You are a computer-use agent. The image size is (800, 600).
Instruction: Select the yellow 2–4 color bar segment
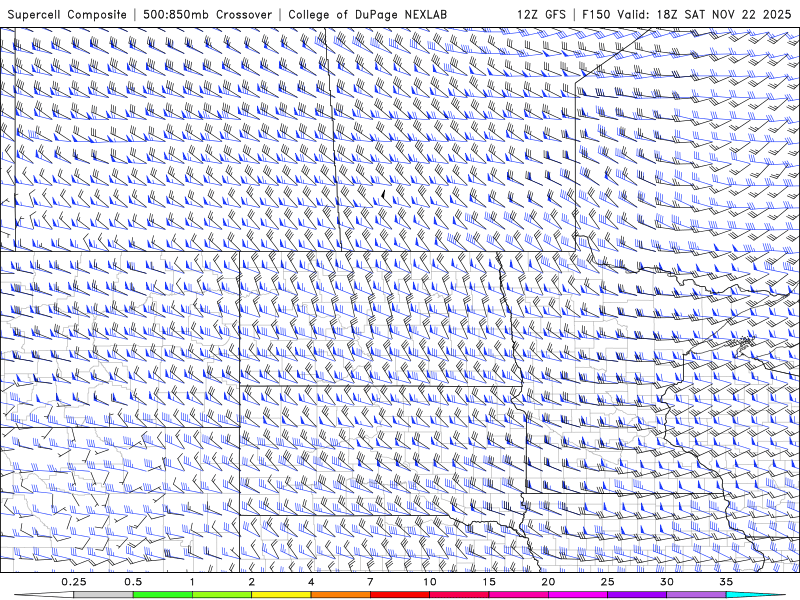point(281,595)
